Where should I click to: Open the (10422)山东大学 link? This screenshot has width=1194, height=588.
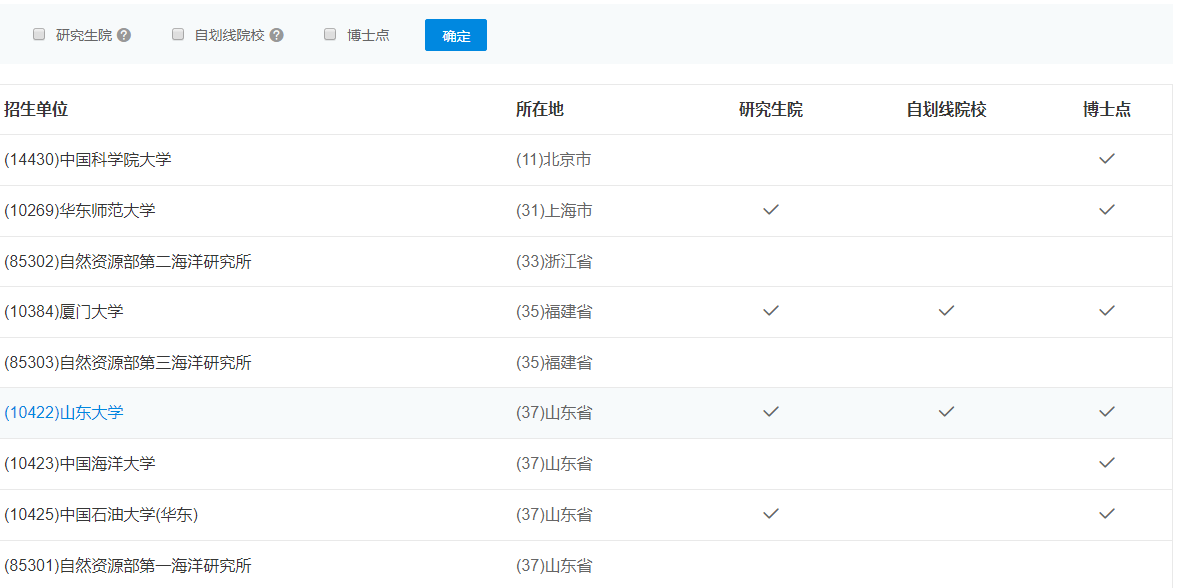(65, 412)
